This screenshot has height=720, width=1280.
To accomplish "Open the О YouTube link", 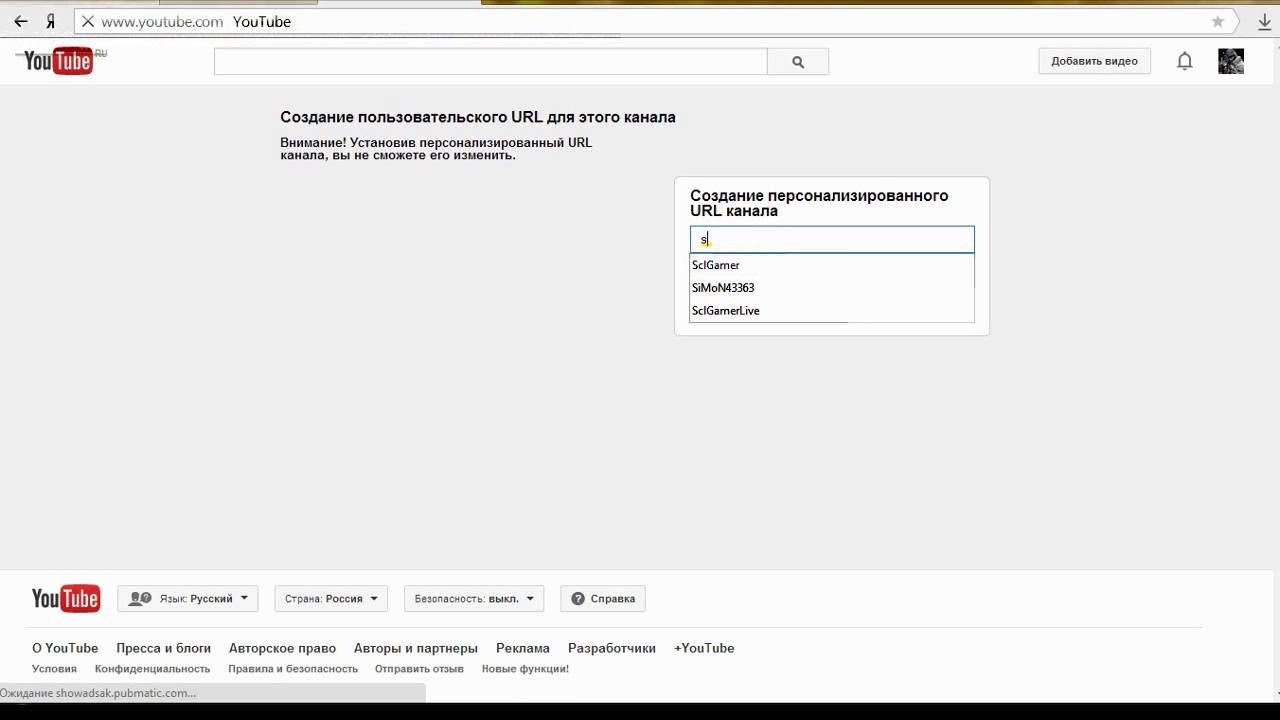I will (65, 648).
